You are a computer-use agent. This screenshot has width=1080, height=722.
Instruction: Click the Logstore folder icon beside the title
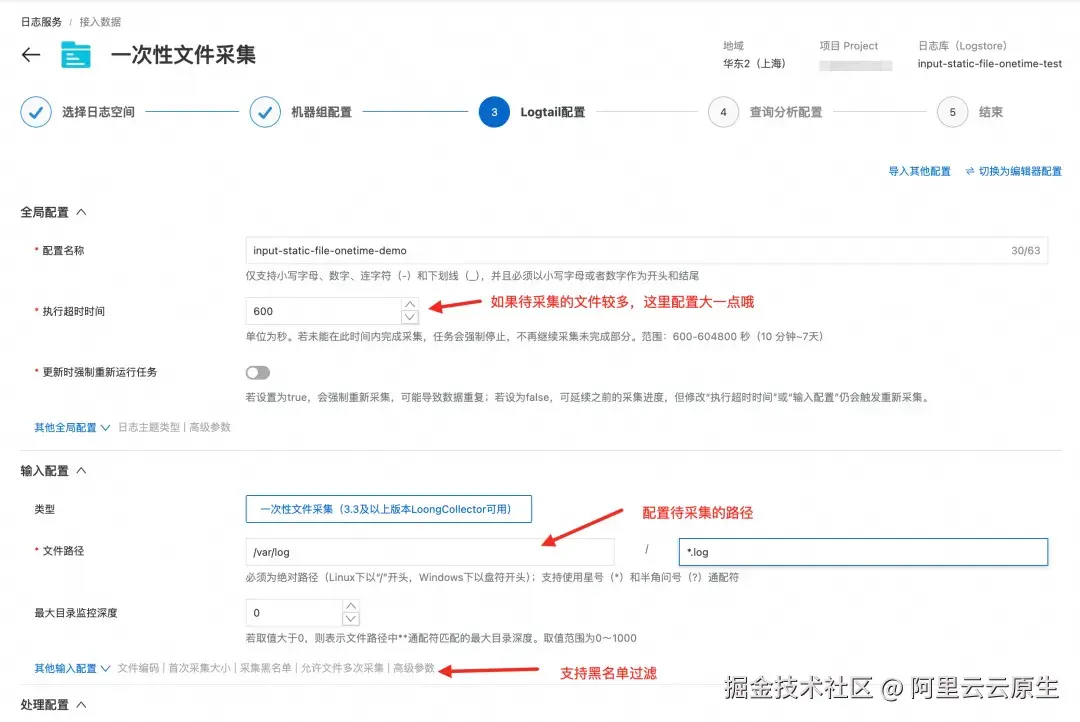click(76, 55)
